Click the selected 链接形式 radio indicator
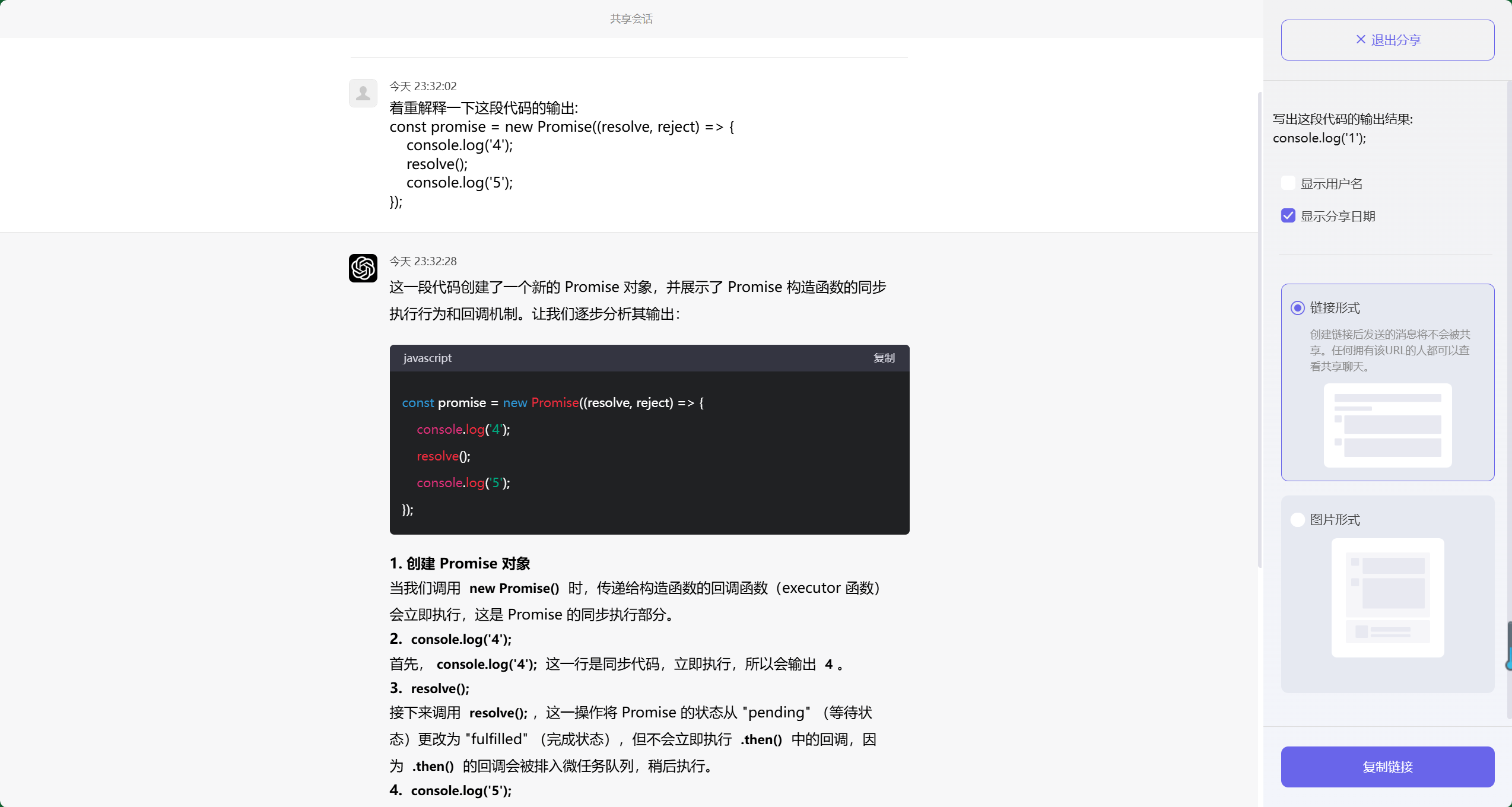The image size is (1512, 807). pyautogui.click(x=1297, y=308)
